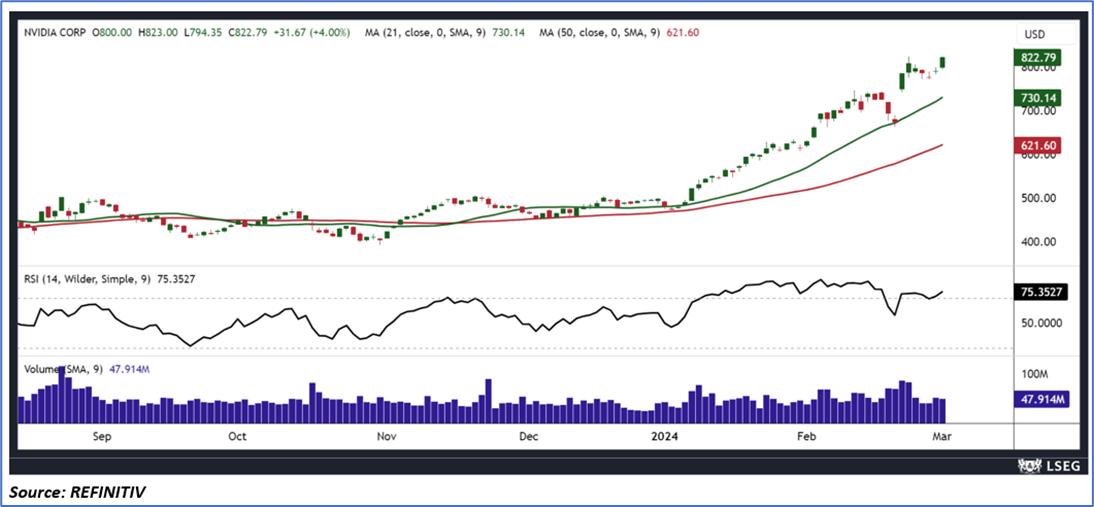The width and height of the screenshot is (1094, 507).
Task: Click the 400.00 price axis label
Action: click(x=1038, y=242)
